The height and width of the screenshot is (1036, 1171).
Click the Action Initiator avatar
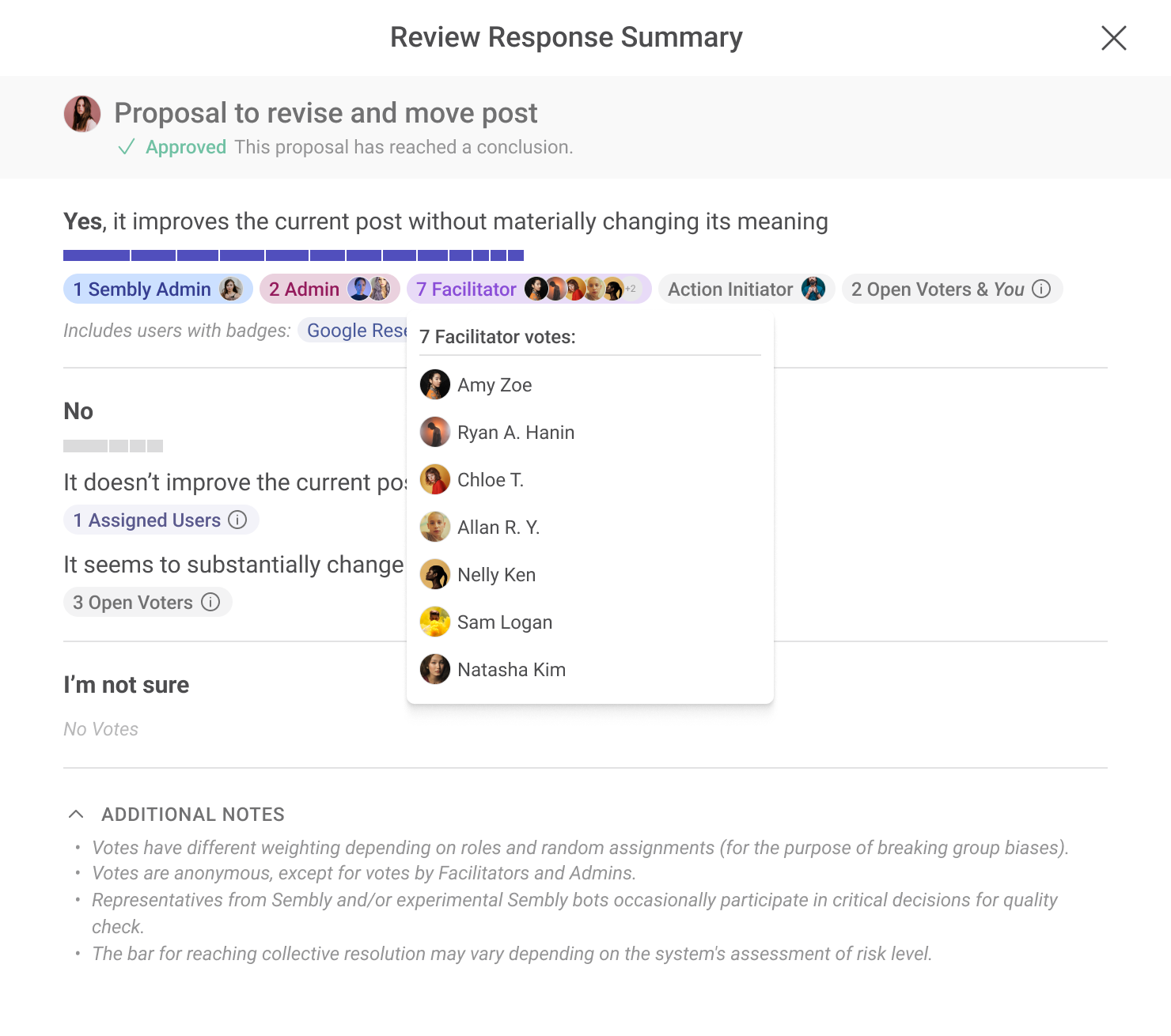click(813, 289)
